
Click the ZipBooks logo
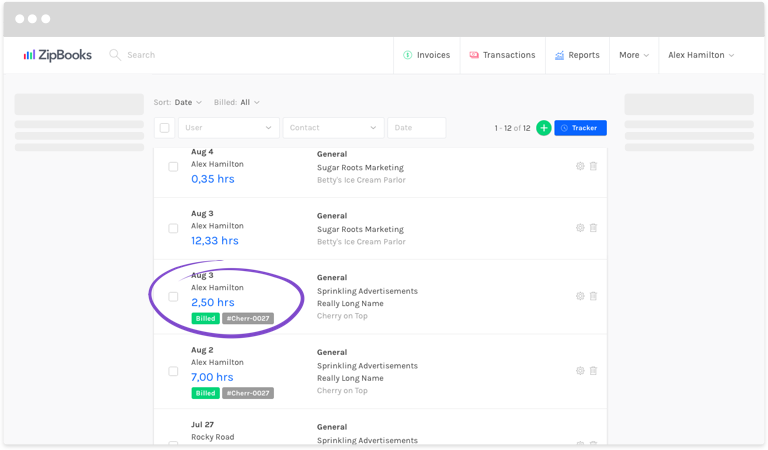[x=57, y=55]
